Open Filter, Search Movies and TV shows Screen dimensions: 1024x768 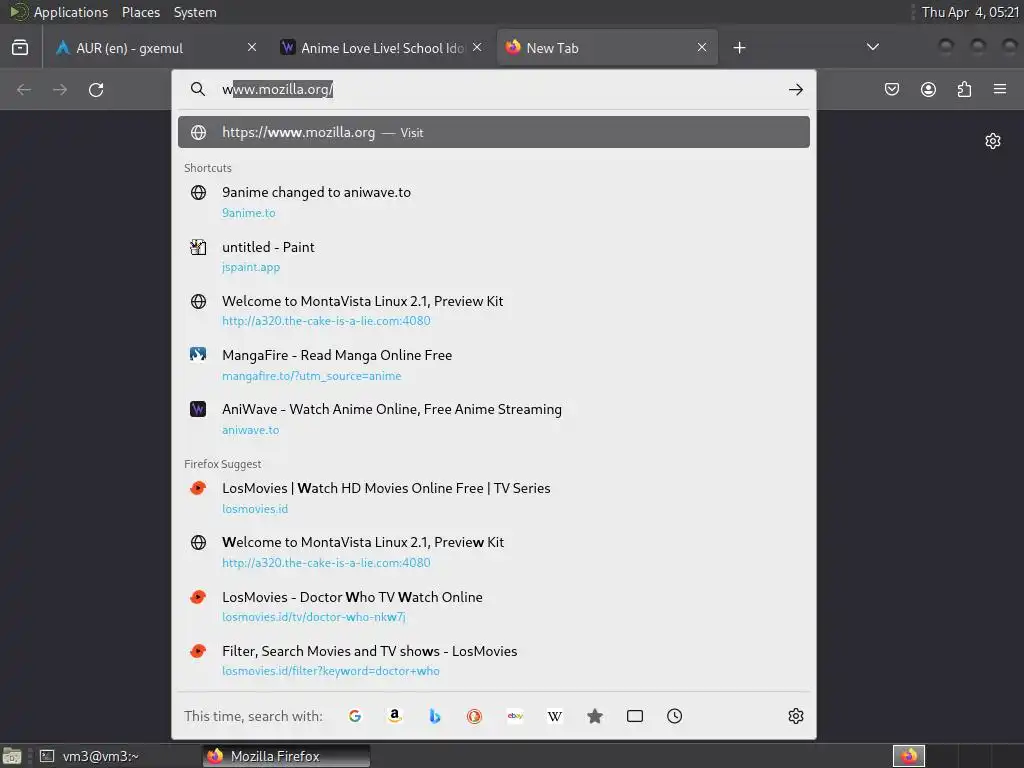[x=494, y=660]
